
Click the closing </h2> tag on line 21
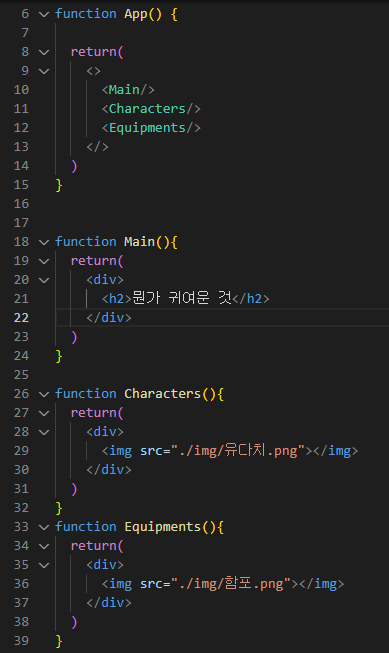[x=251, y=299]
